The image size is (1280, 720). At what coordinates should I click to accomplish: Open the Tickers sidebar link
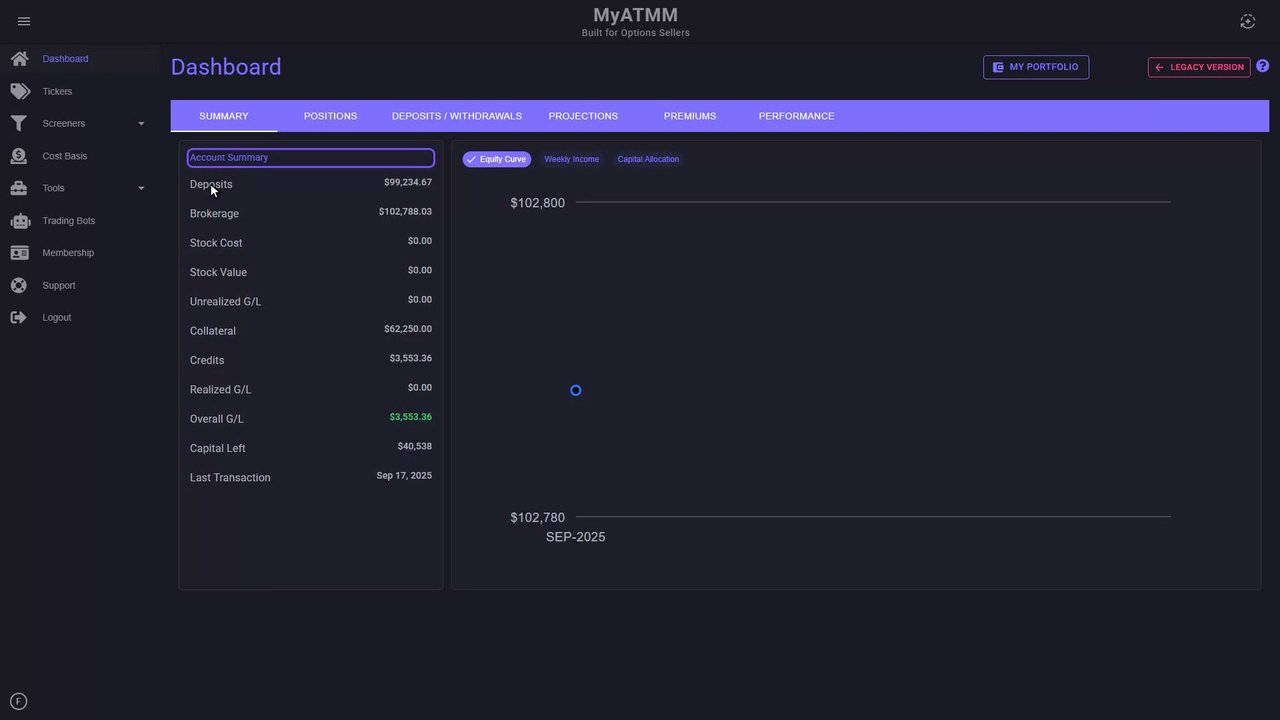point(57,91)
